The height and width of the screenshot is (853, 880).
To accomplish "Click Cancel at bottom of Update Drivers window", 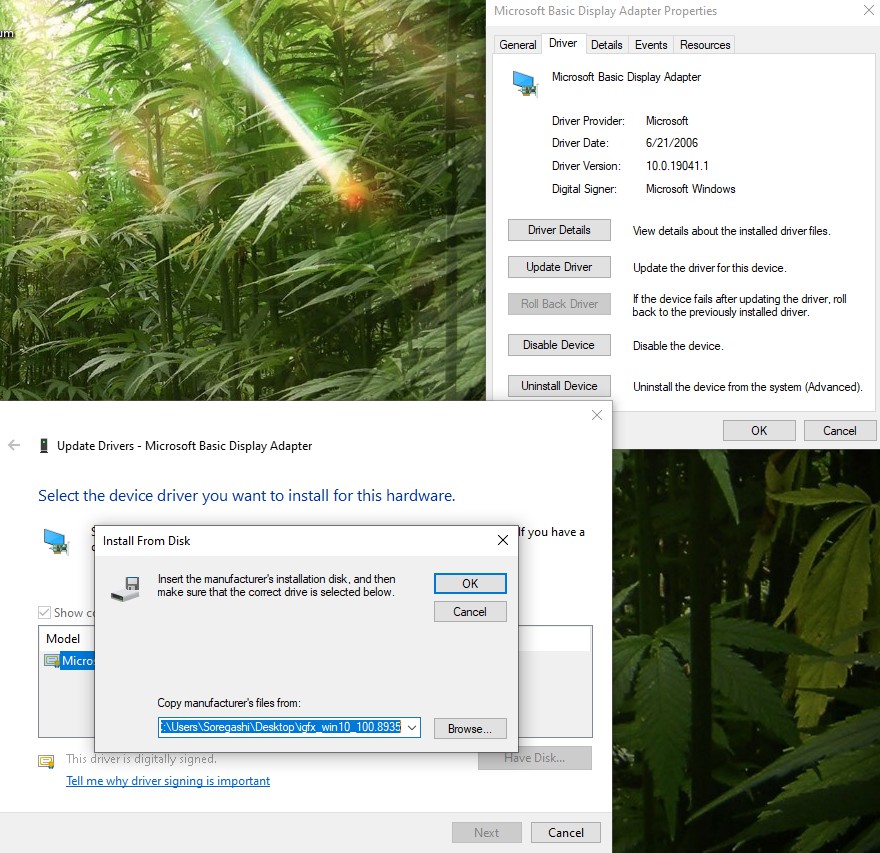I will (566, 833).
